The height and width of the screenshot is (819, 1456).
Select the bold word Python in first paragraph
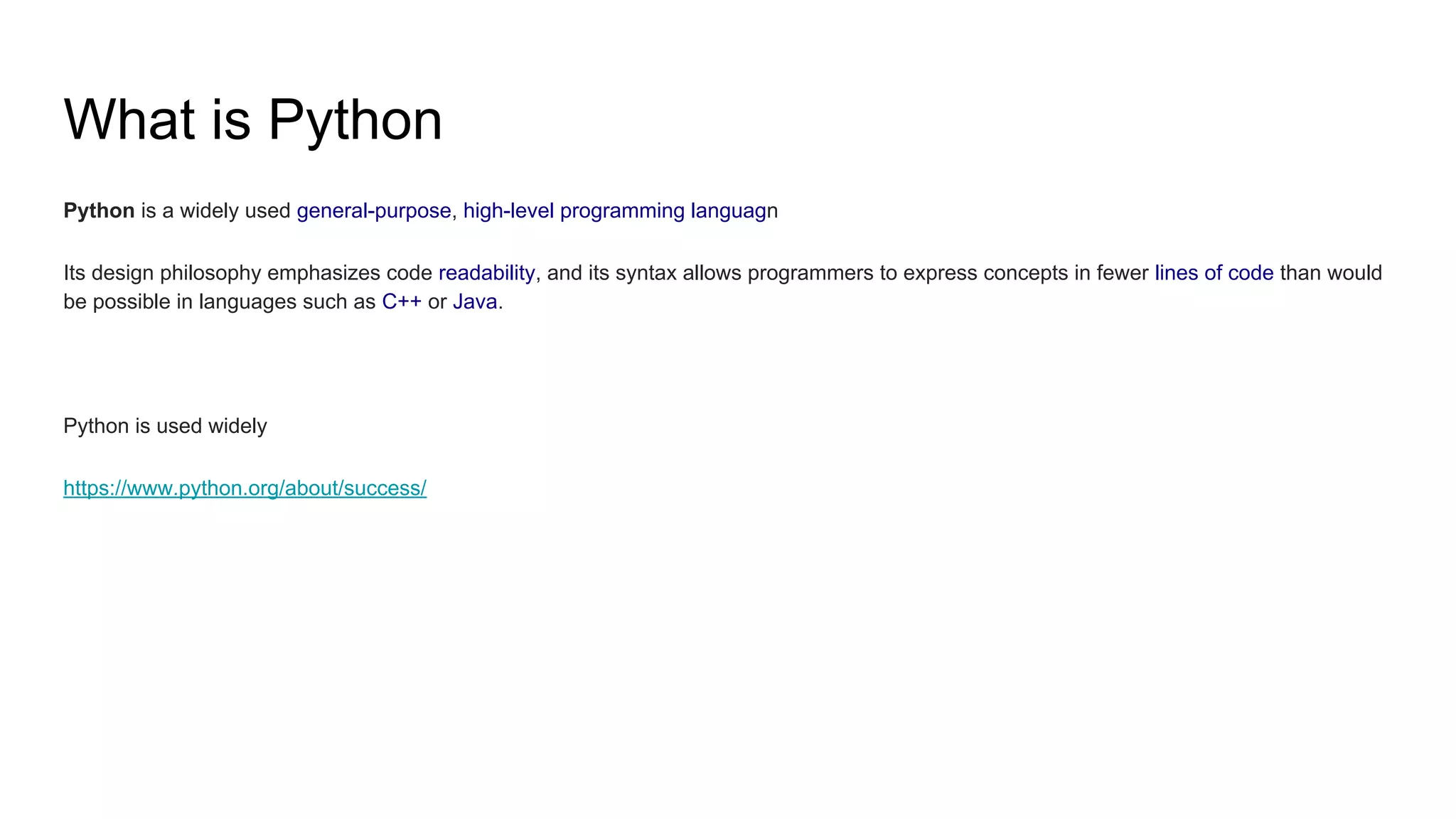[99, 210]
